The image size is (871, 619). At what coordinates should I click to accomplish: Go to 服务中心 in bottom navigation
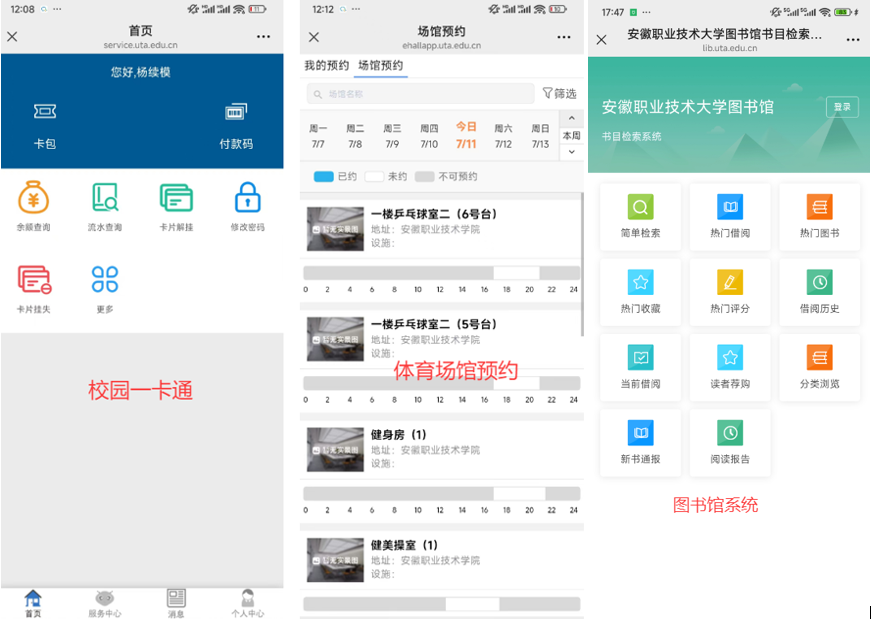tap(104, 603)
